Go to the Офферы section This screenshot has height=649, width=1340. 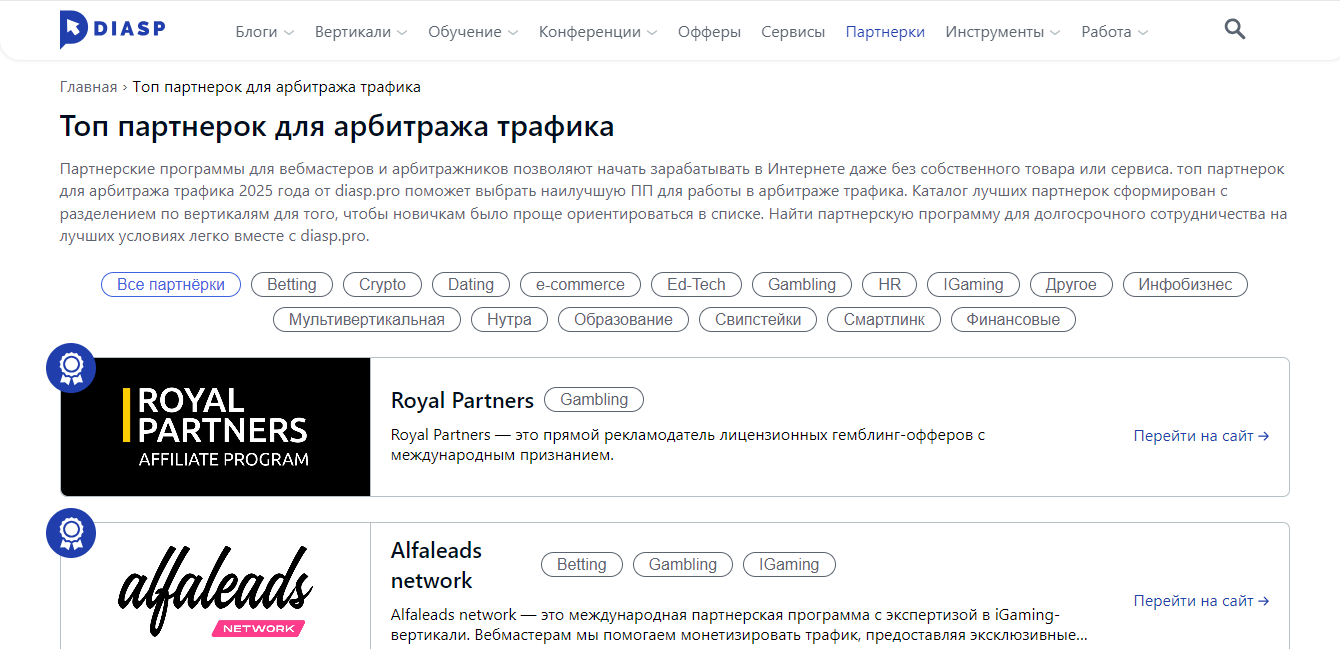pos(709,32)
